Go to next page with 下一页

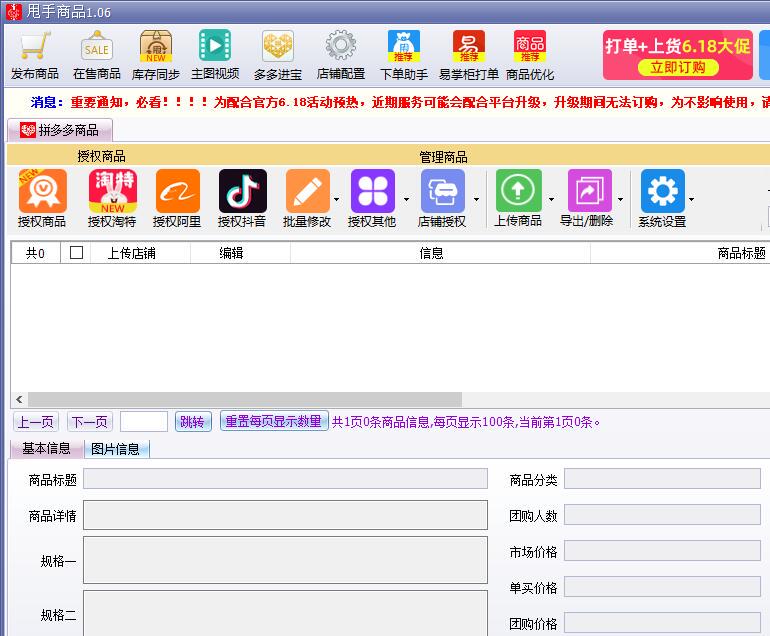(90, 422)
